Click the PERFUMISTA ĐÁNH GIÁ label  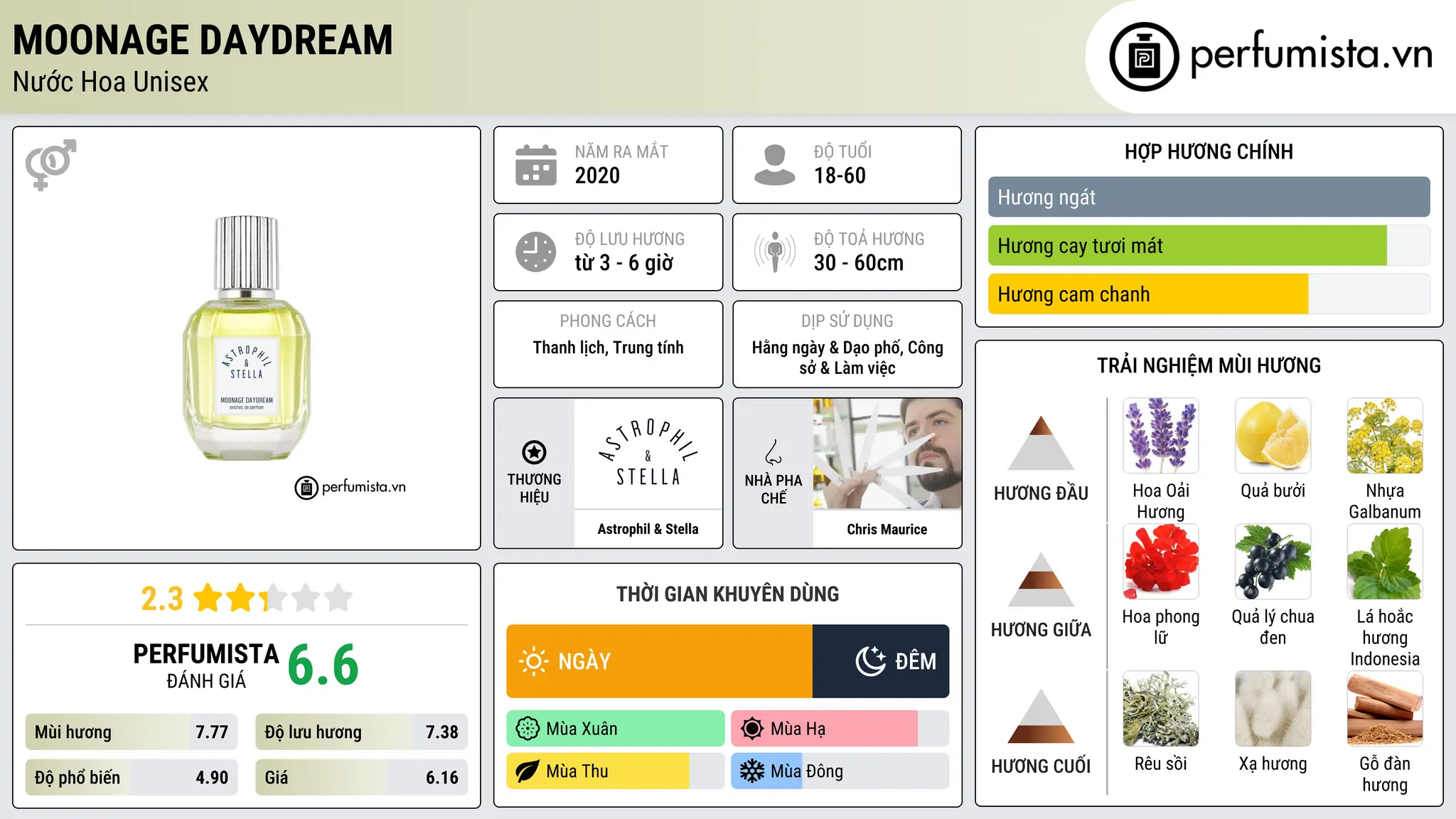(x=206, y=665)
